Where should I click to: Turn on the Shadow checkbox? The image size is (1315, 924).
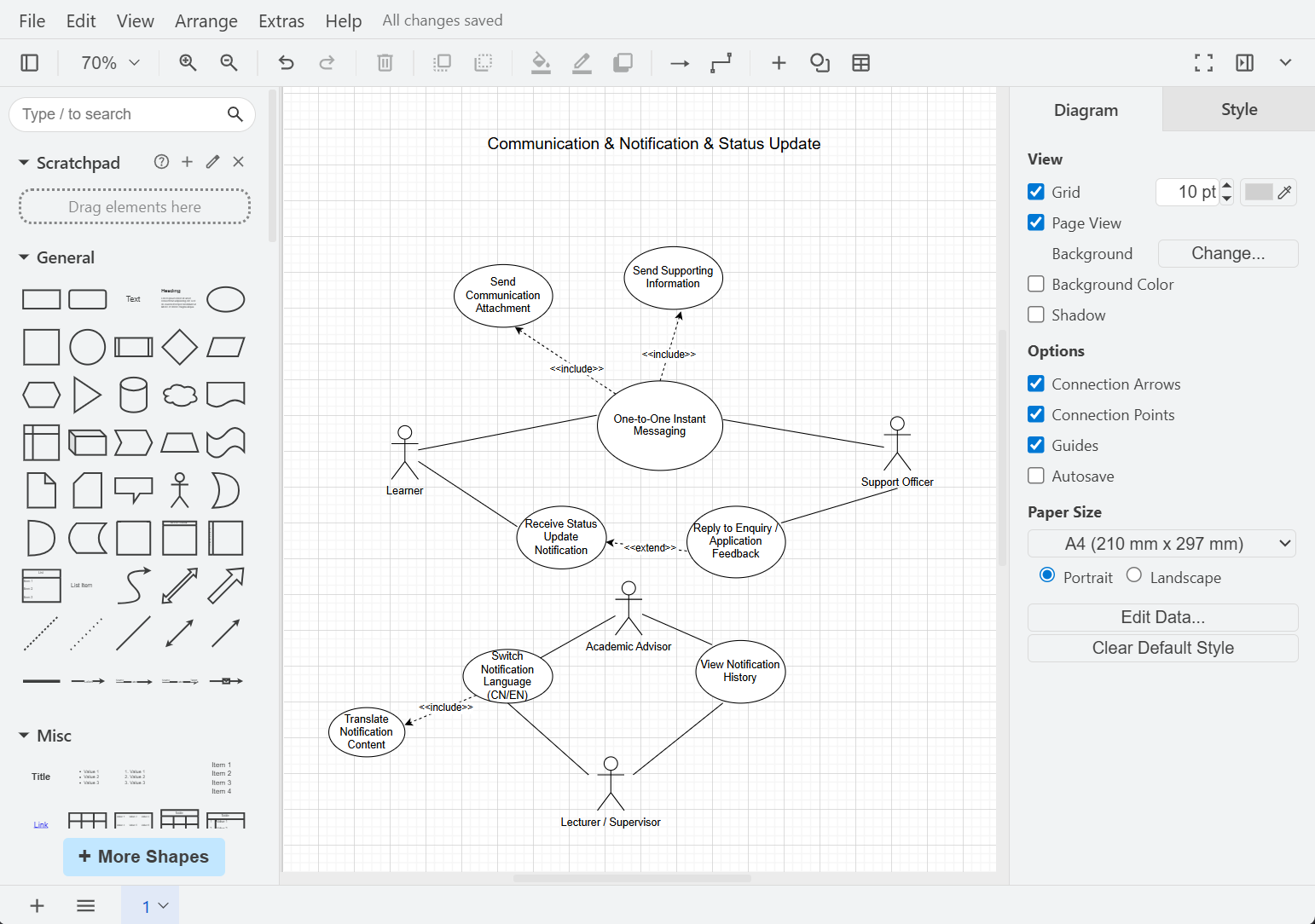(1036, 315)
